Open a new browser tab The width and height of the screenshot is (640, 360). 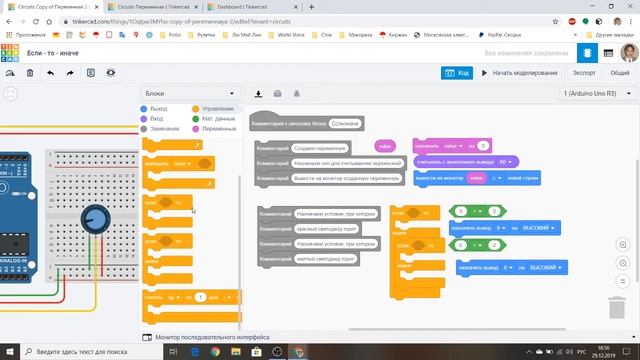tap(311, 7)
